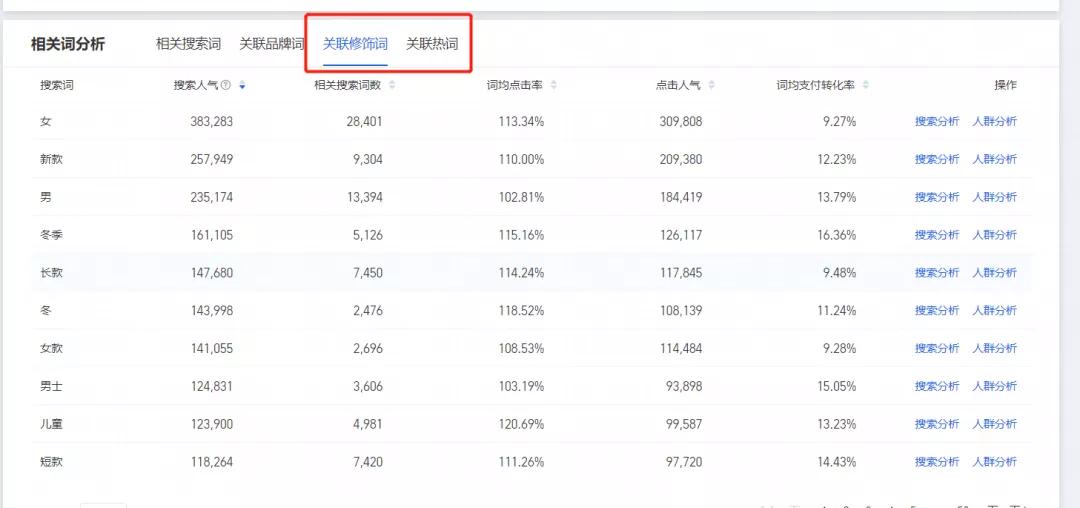
Task: Click the 搜索词 column header
Action: [56, 85]
